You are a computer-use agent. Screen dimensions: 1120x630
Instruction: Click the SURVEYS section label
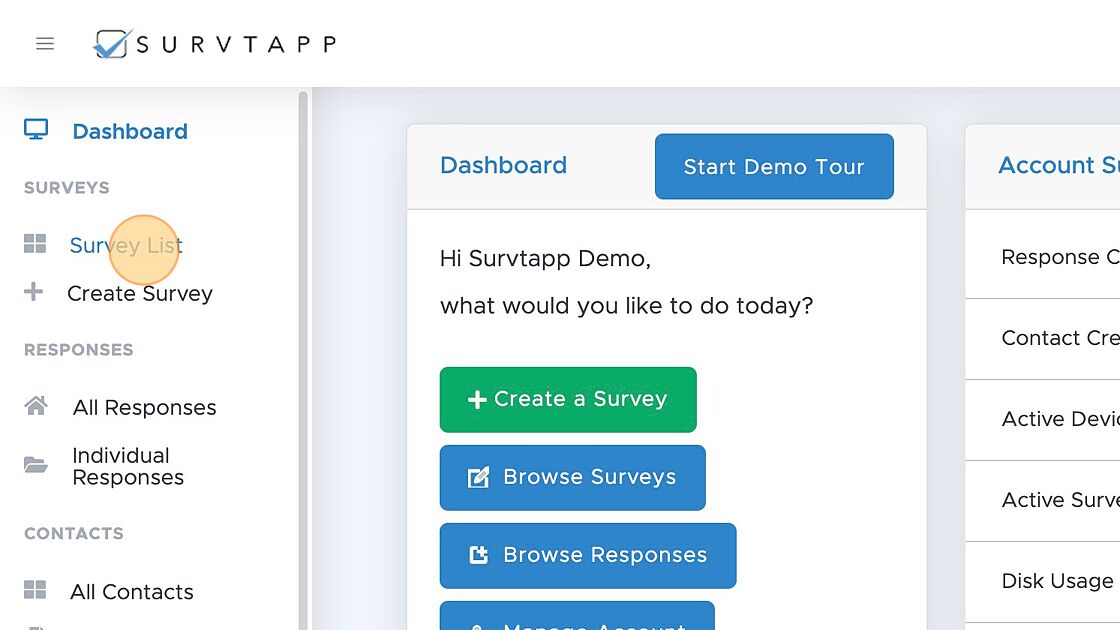click(x=66, y=188)
